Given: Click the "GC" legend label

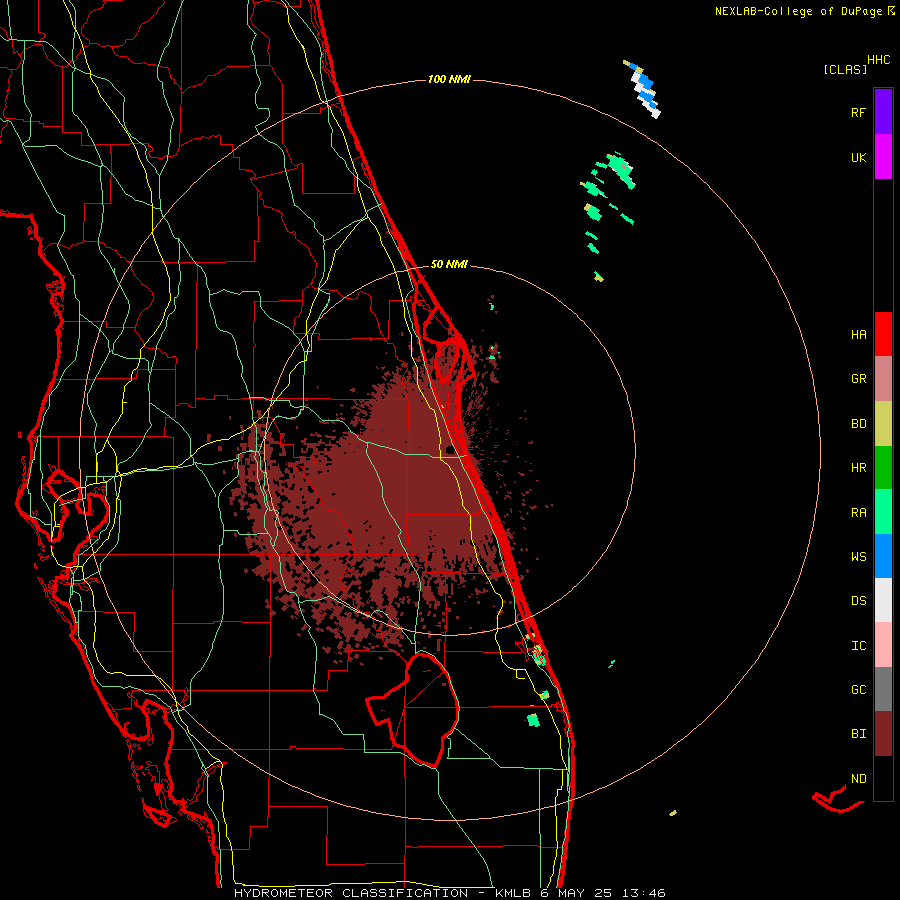Looking at the screenshot, I should click(858, 689).
